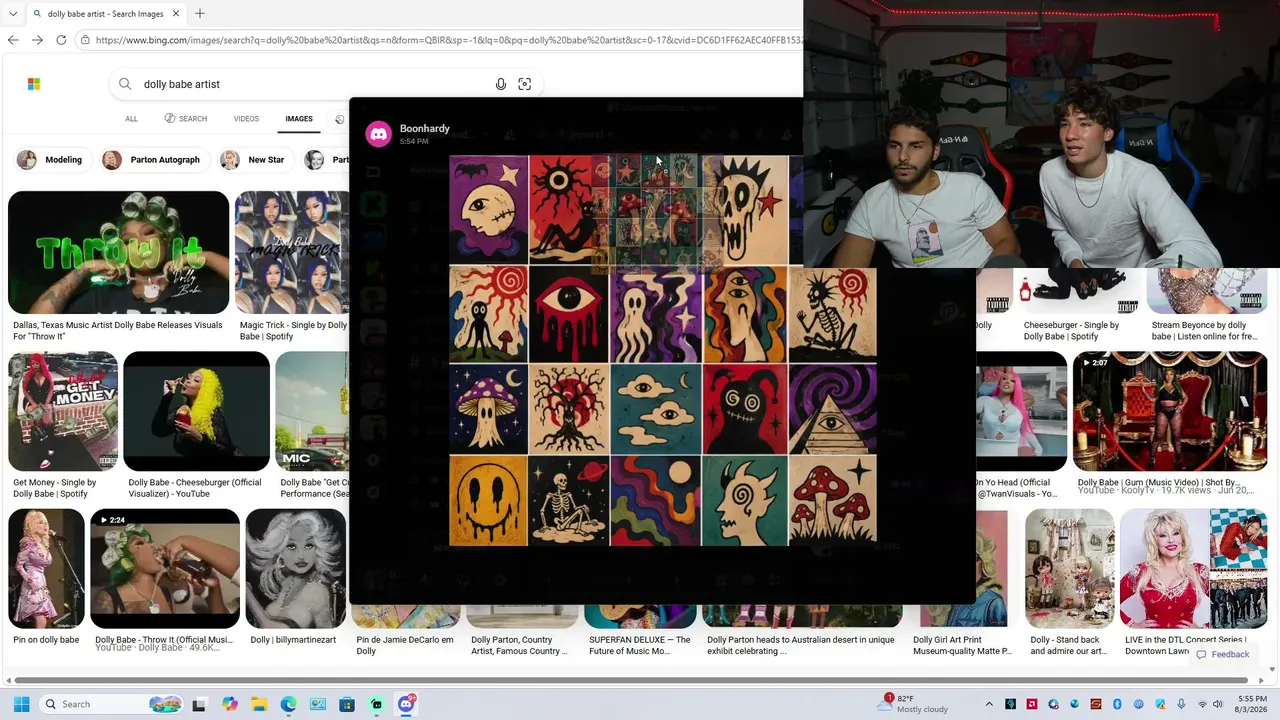This screenshot has height=720, width=1280.
Task: Open a new browser tab
Action: pos(200,14)
